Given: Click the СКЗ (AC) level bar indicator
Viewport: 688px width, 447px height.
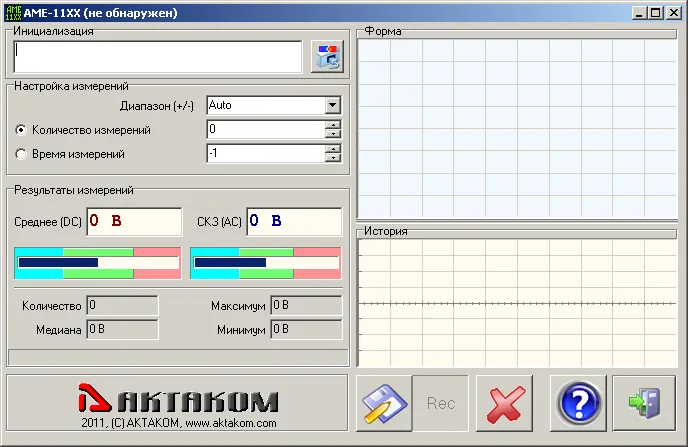Looking at the screenshot, I should 266,263.
